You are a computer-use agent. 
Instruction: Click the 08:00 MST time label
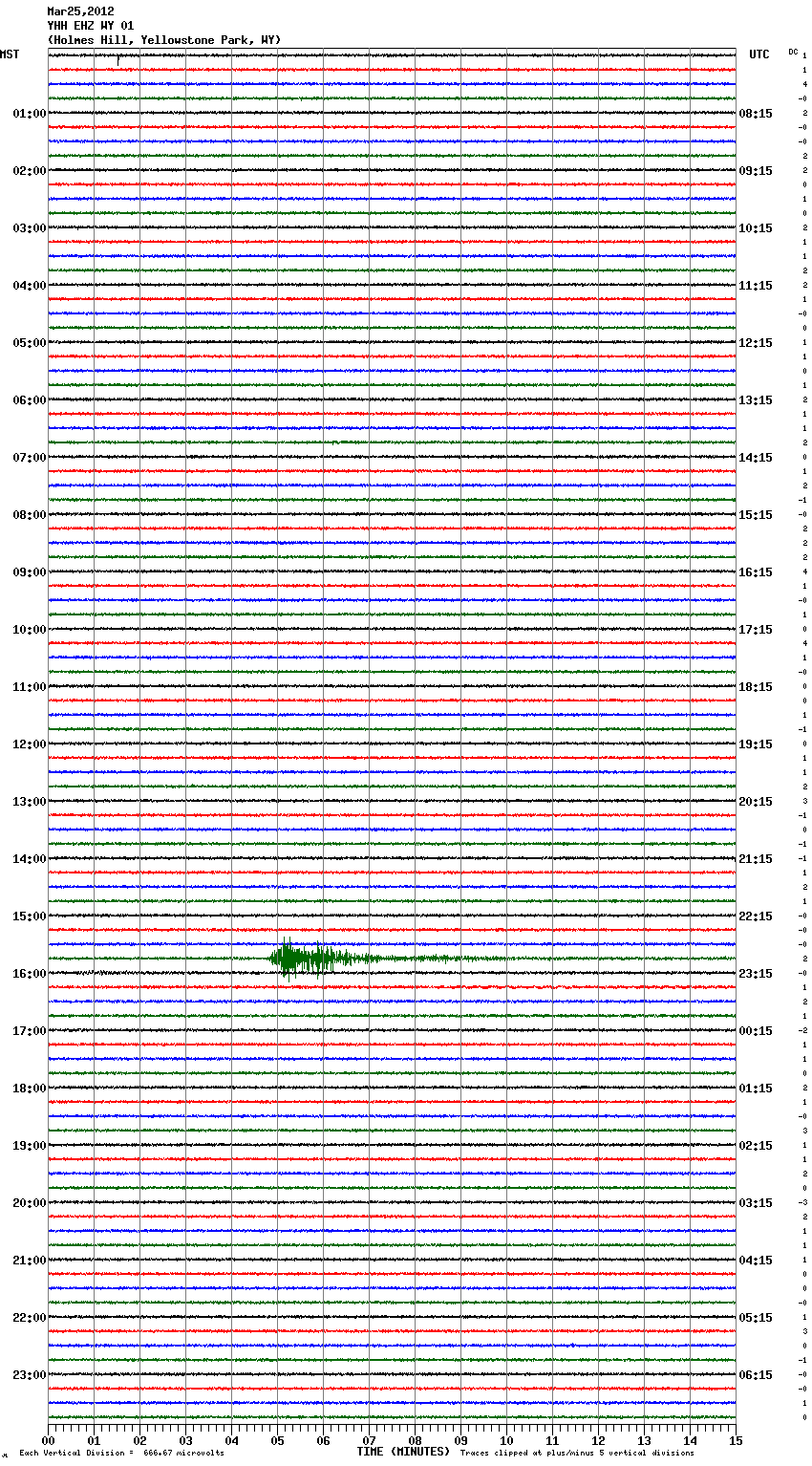coord(30,515)
